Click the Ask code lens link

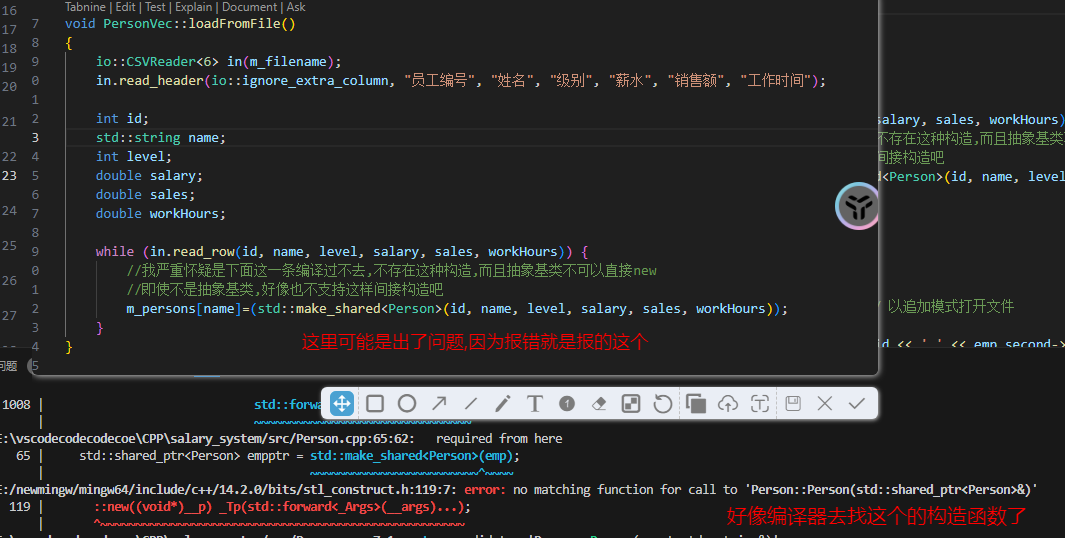[296, 7]
